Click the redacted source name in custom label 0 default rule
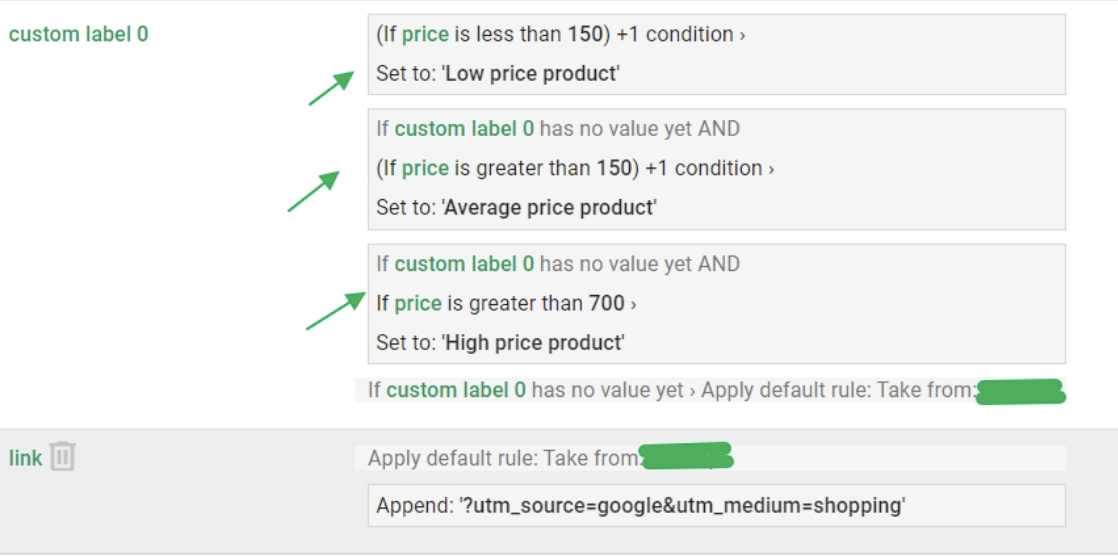Image resolution: width=1118 pixels, height=556 pixels. (1019, 390)
